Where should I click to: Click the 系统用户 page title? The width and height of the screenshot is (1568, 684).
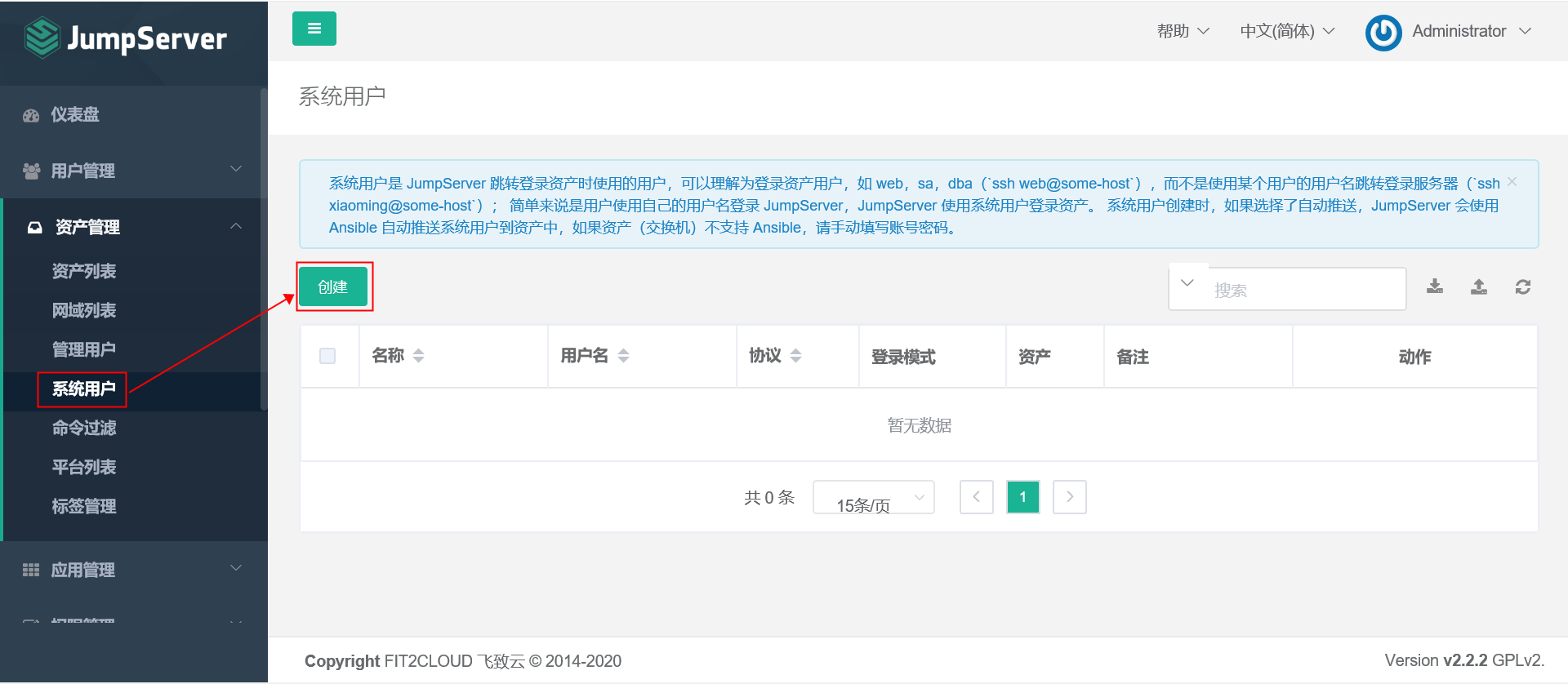(342, 96)
